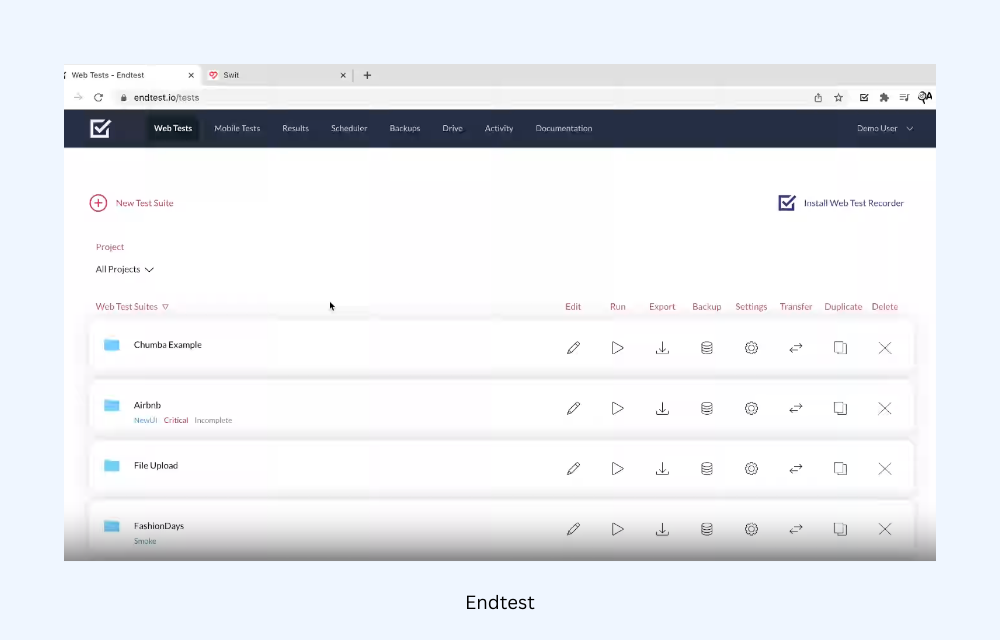Delete the Airbnb test suite
Image resolution: width=1000 pixels, height=640 pixels.
[x=884, y=408]
